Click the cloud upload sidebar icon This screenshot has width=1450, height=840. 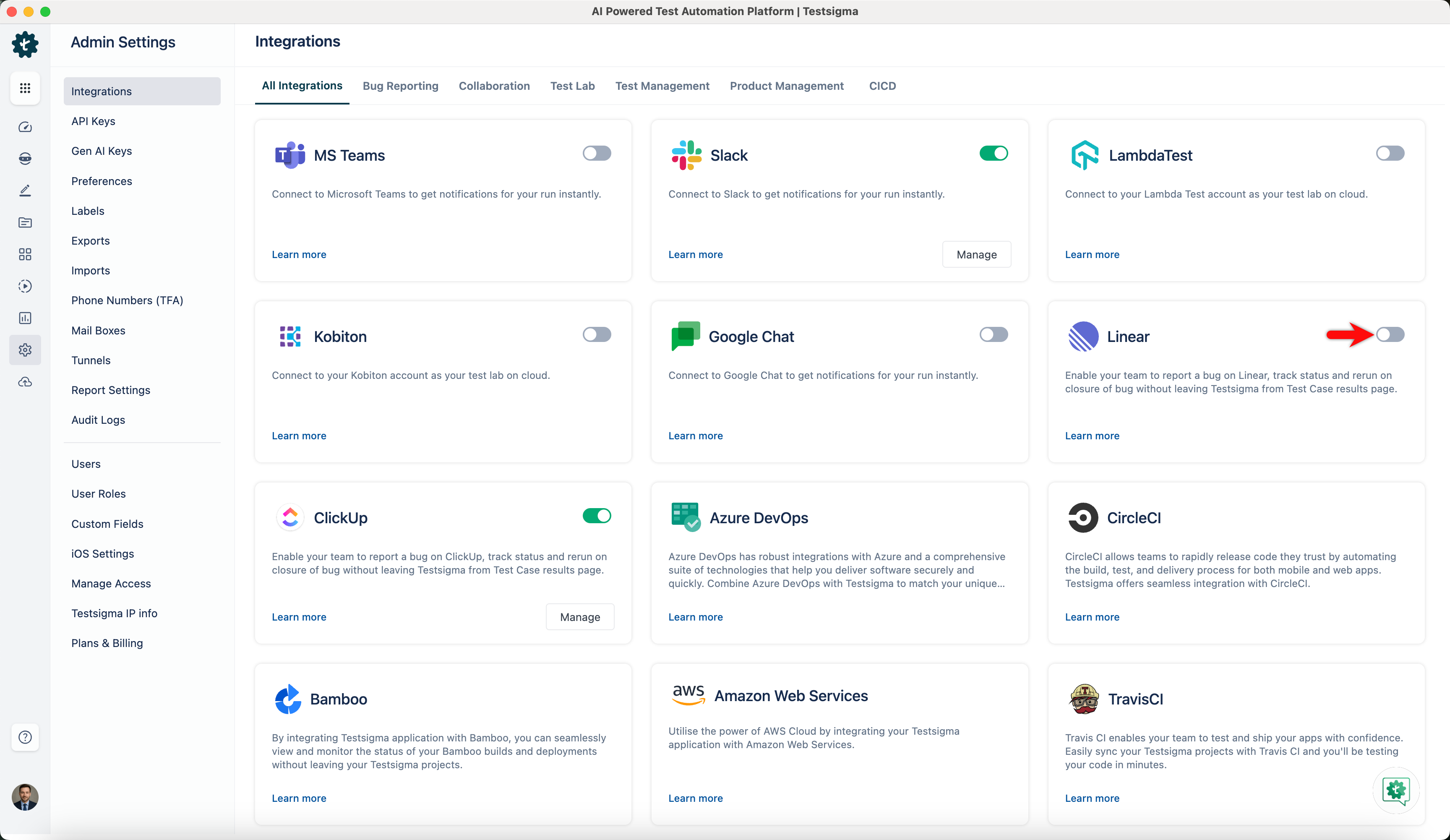coord(25,381)
